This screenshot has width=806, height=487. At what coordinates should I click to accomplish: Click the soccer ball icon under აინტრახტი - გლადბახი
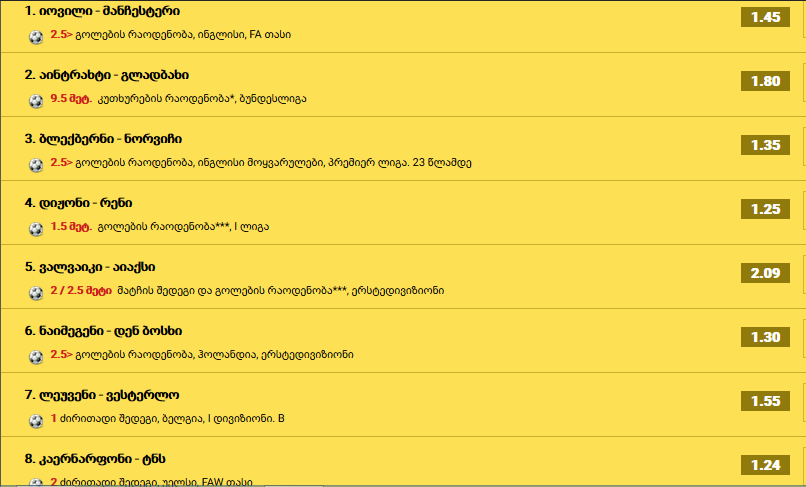click(36, 101)
